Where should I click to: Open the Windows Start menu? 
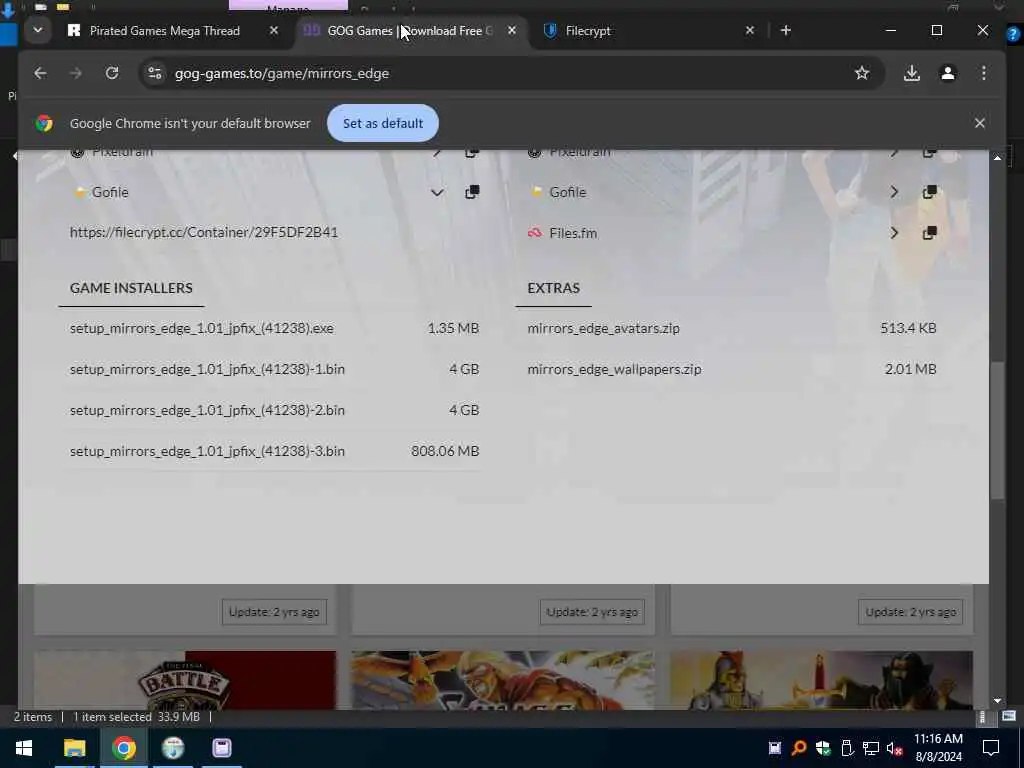(24, 748)
